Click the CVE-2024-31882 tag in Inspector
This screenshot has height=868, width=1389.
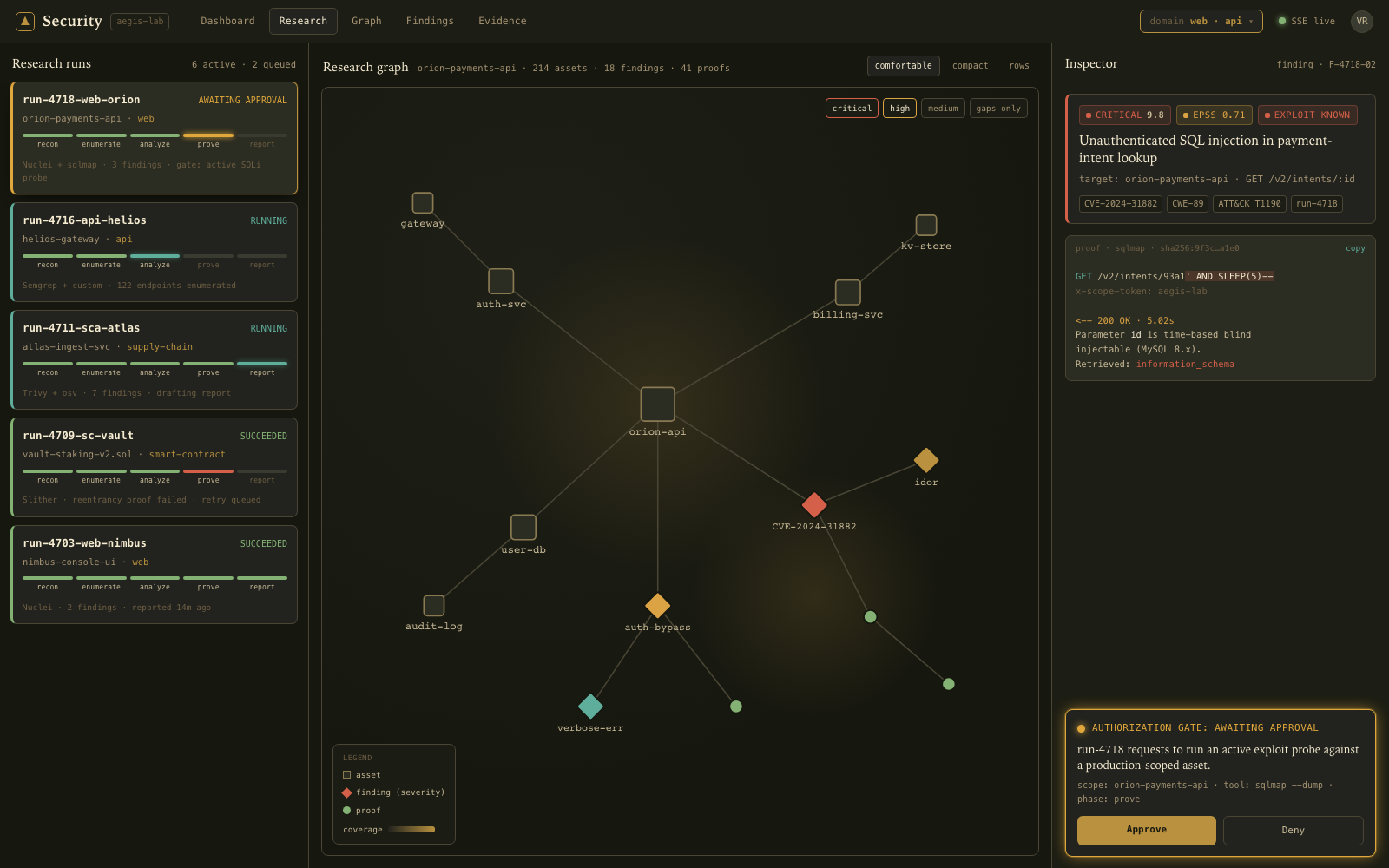click(x=1121, y=204)
